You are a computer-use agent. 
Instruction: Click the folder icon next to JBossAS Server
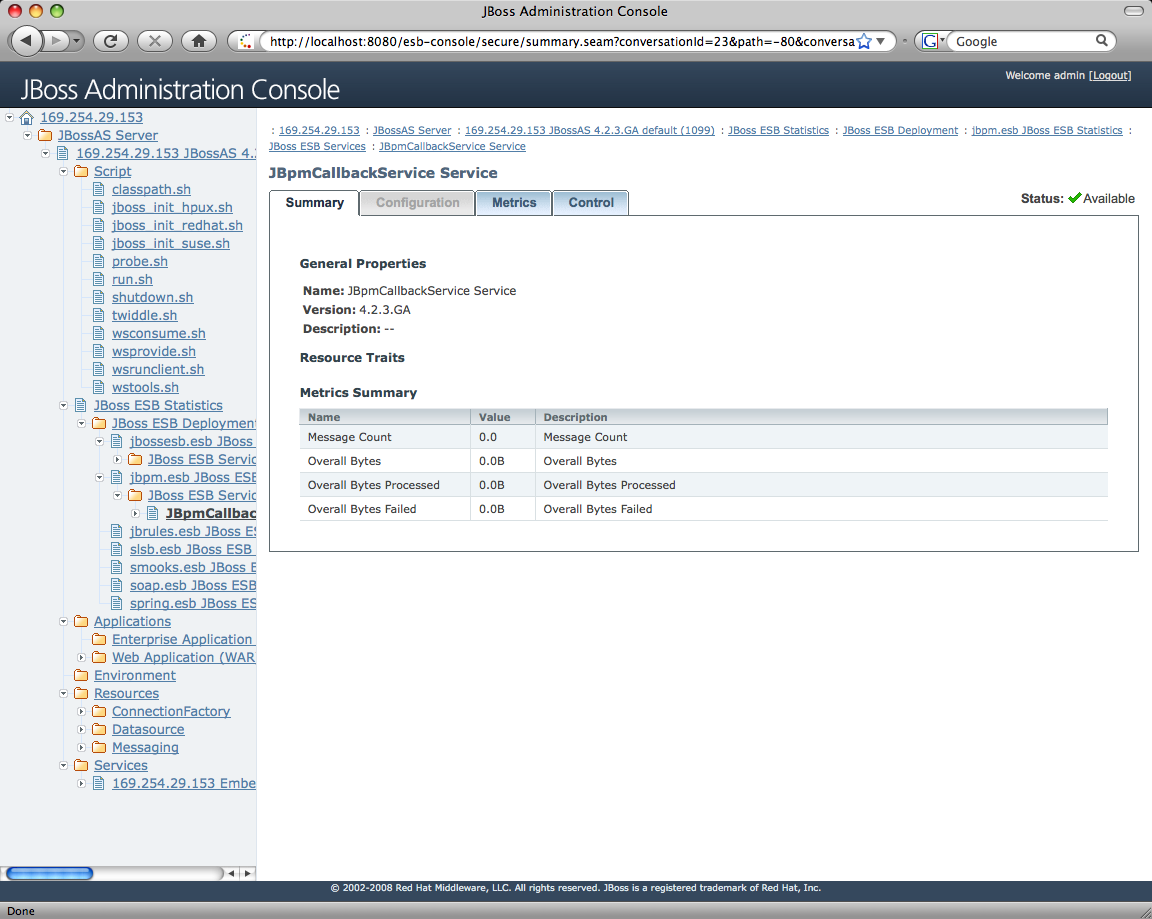click(x=45, y=135)
